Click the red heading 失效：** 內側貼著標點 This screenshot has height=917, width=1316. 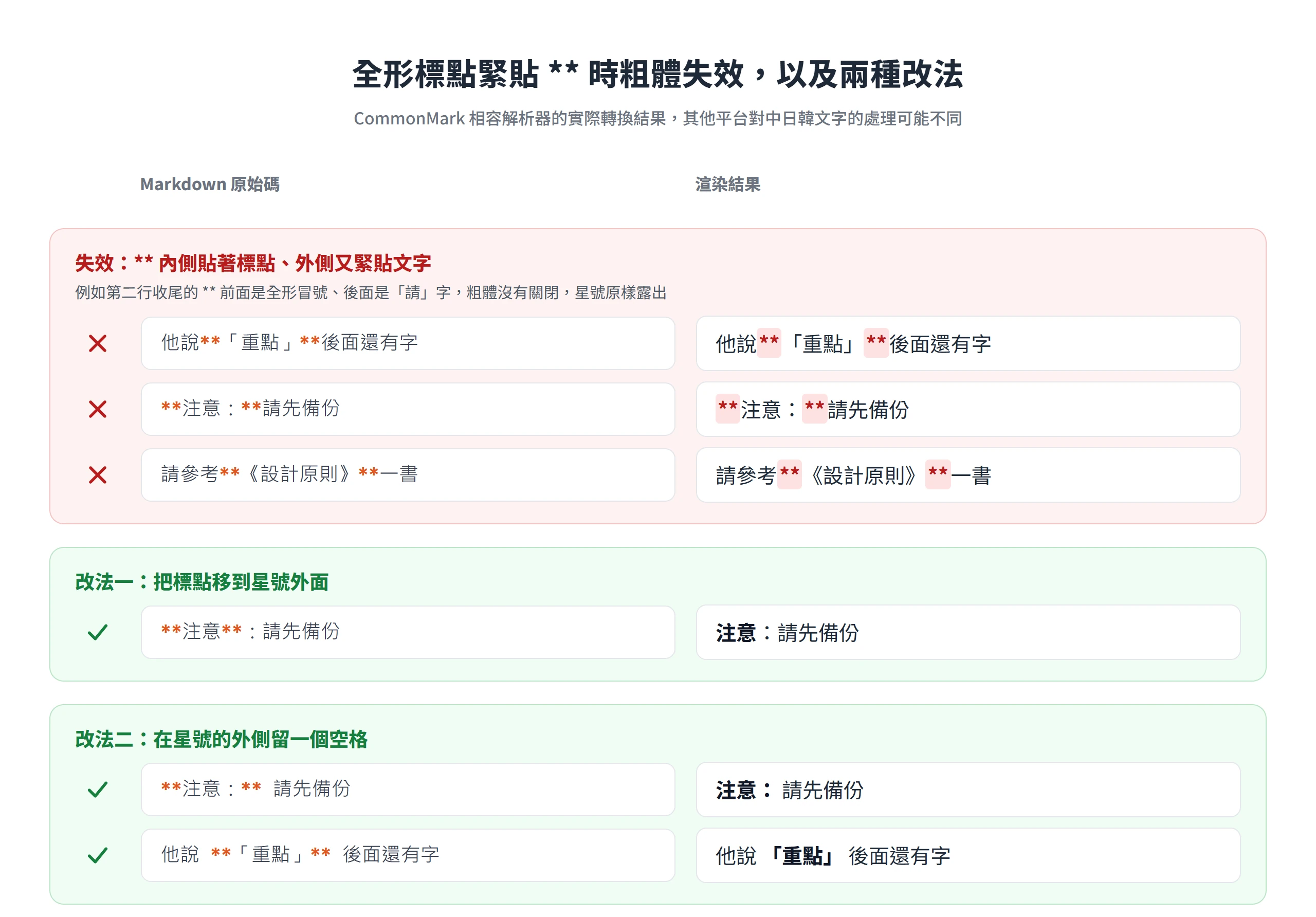click(x=253, y=263)
